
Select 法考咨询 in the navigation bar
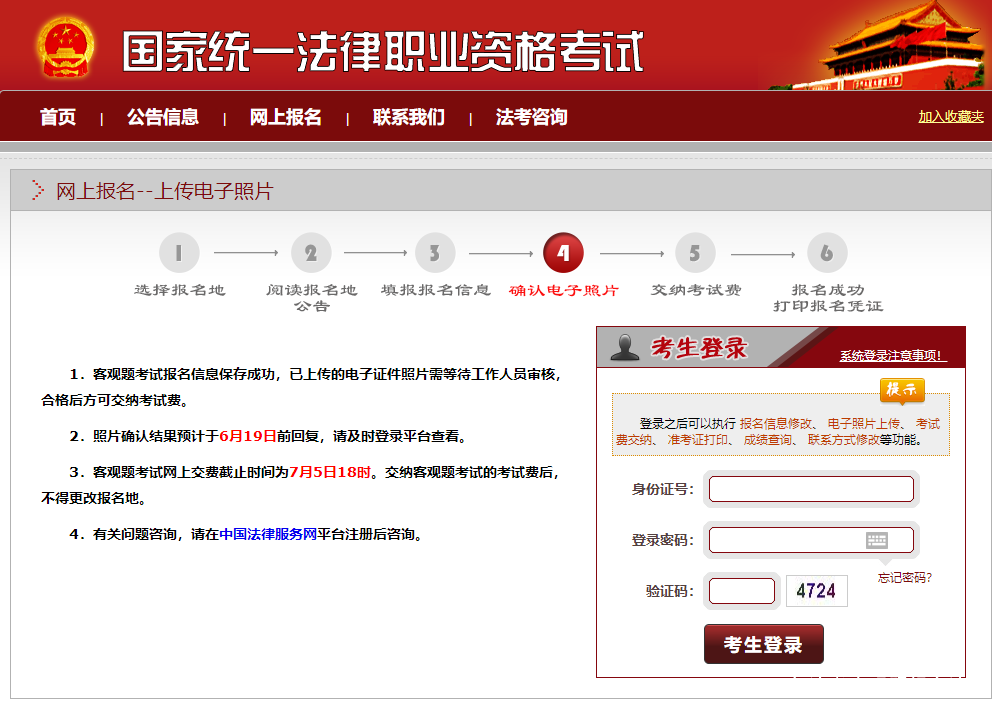point(530,116)
